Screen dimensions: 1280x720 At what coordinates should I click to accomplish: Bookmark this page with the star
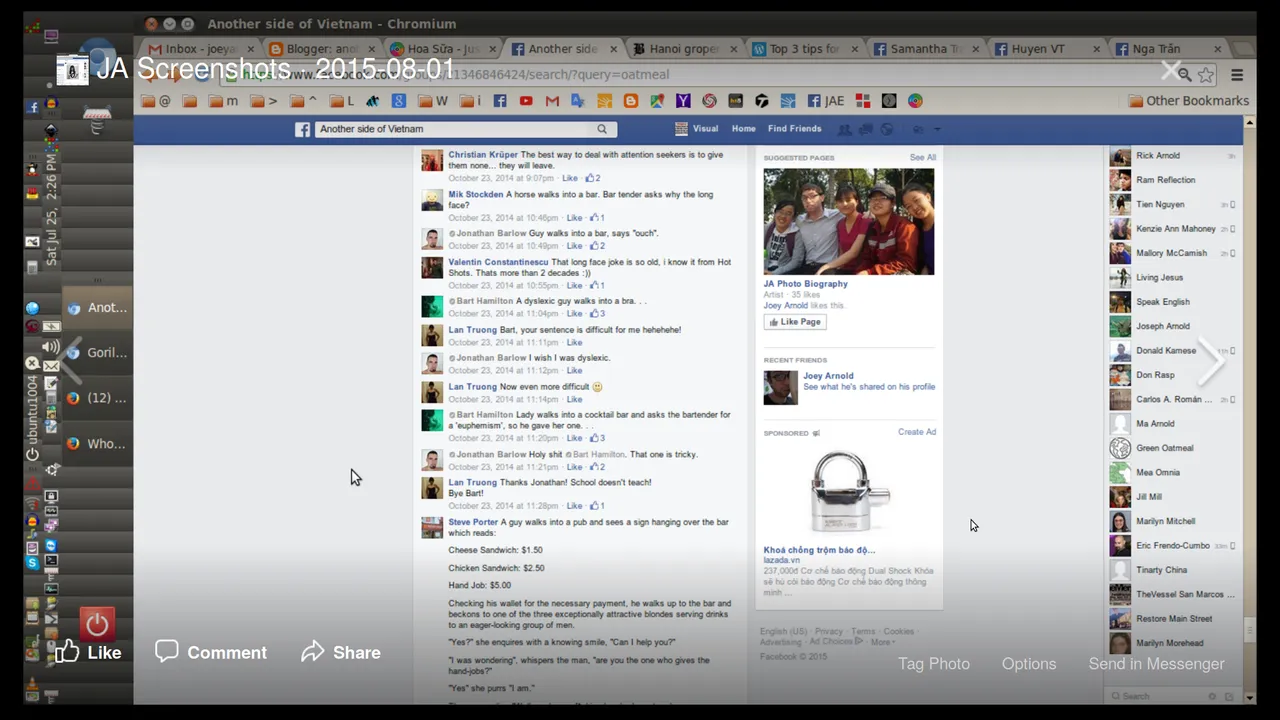coord(1206,75)
